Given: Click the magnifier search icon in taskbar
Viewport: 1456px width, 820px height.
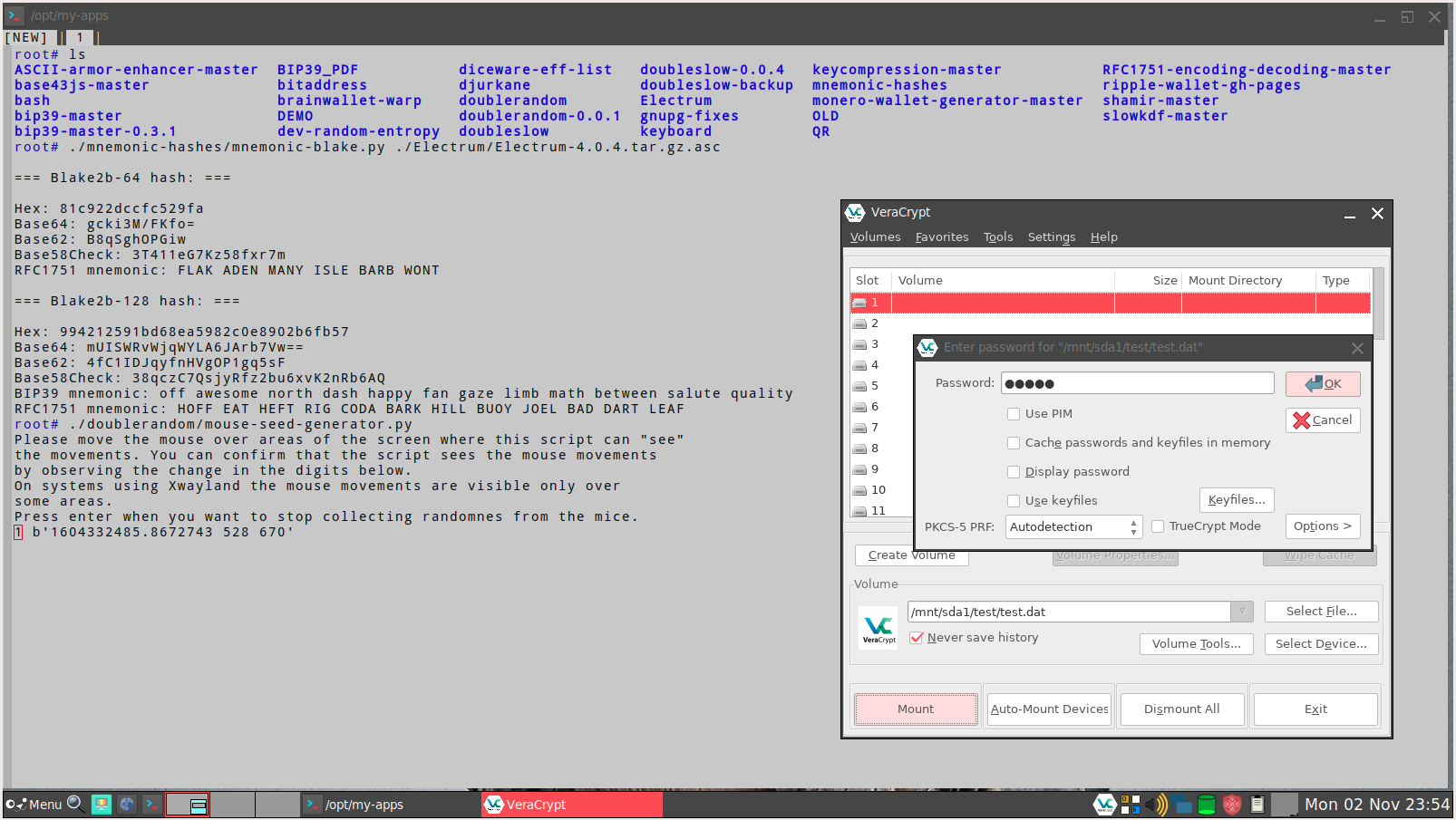Looking at the screenshot, I should coord(75,804).
